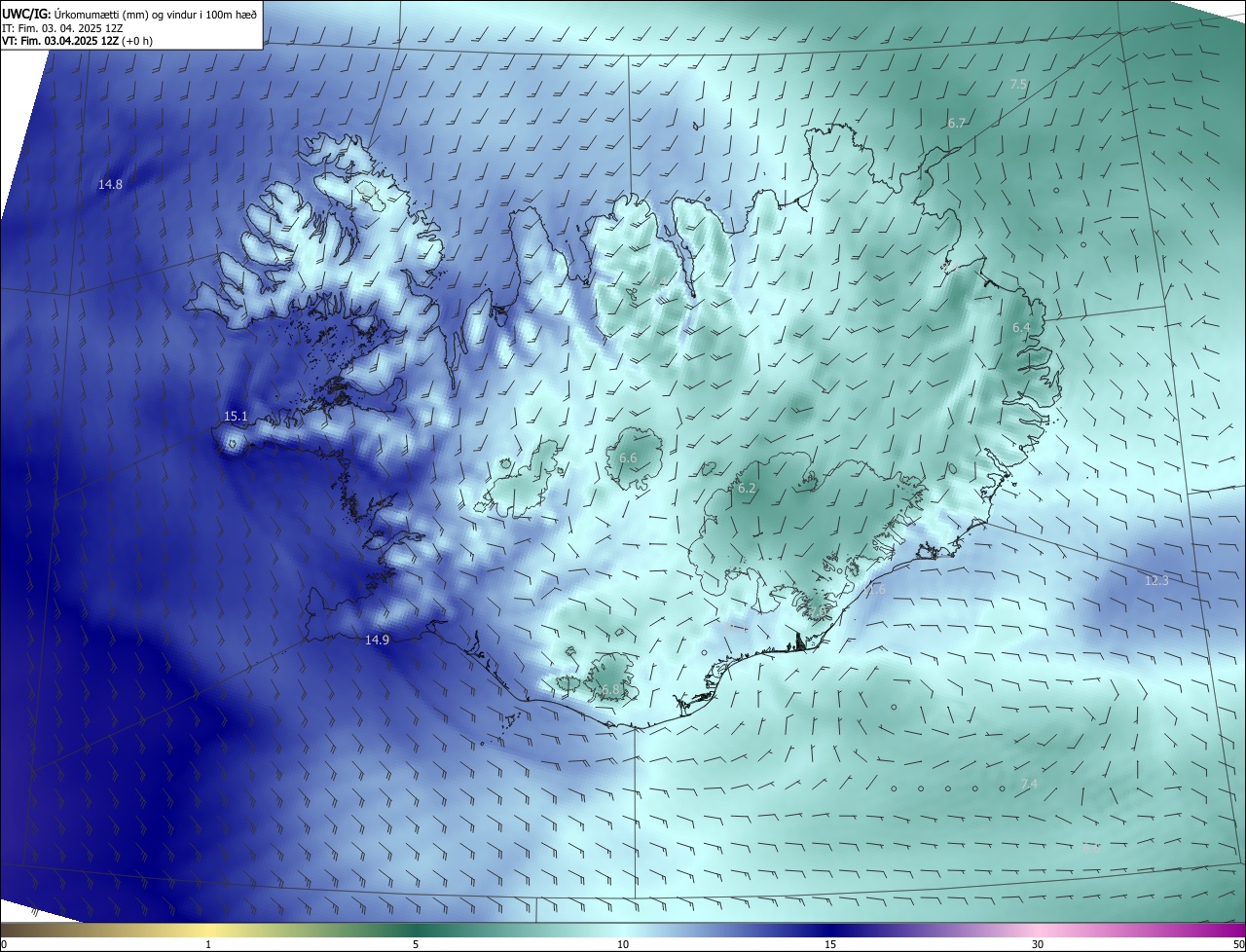The height and width of the screenshot is (952, 1246).
Task: Select the 6.2 value label
Action: (747, 489)
